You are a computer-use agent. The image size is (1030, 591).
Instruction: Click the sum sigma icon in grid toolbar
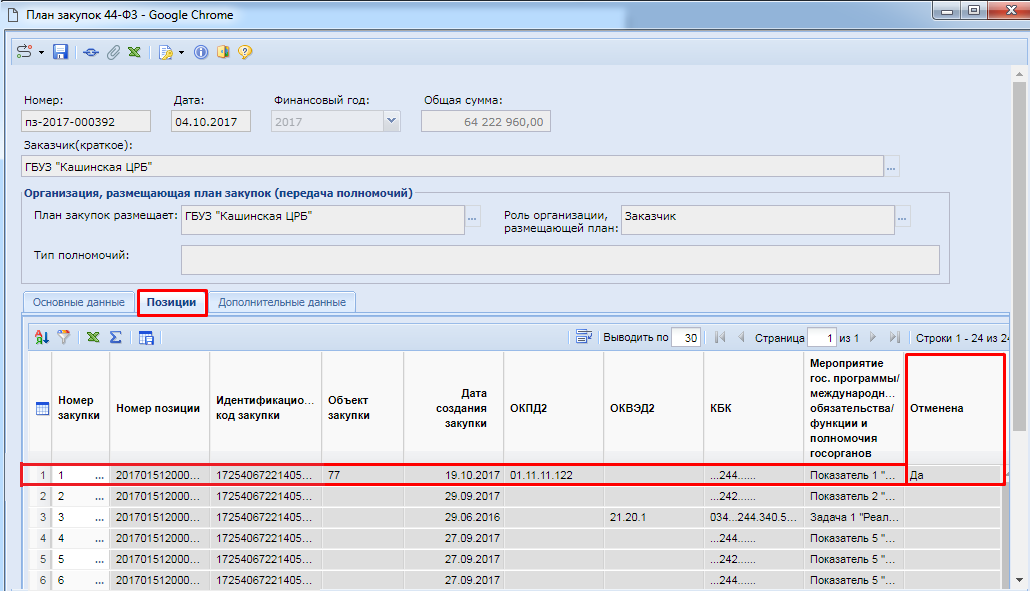[115, 337]
